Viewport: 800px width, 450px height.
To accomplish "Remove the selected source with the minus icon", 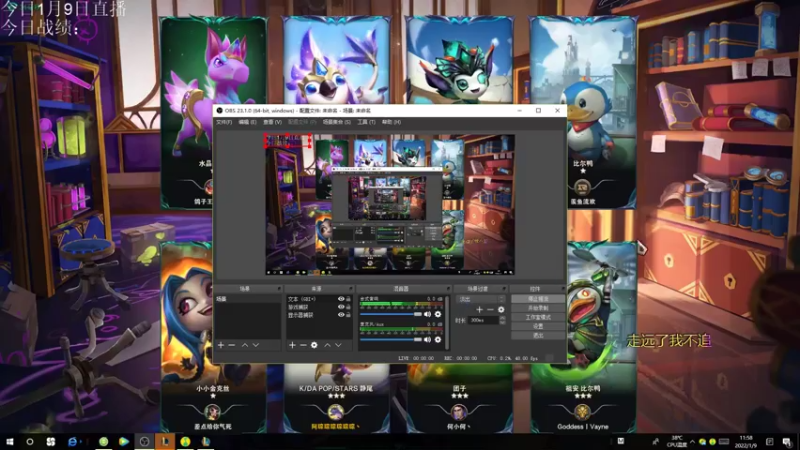I will [303, 345].
